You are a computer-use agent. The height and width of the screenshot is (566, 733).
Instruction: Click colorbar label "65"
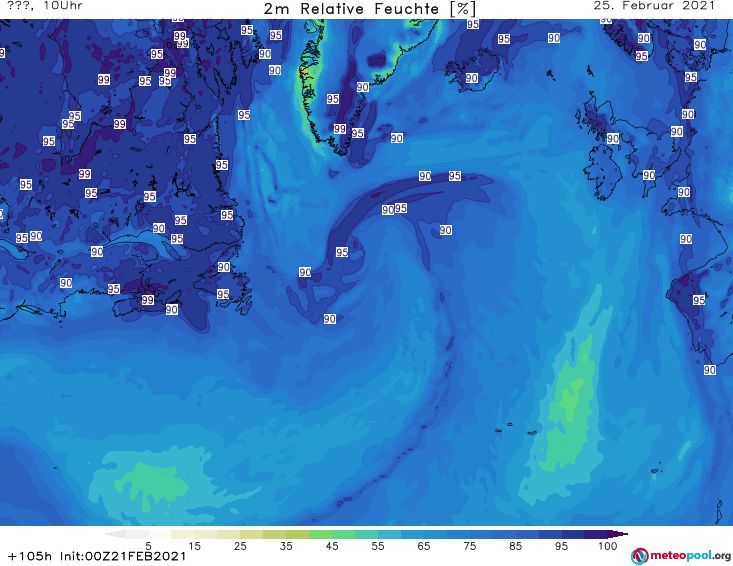[x=424, y=546]
